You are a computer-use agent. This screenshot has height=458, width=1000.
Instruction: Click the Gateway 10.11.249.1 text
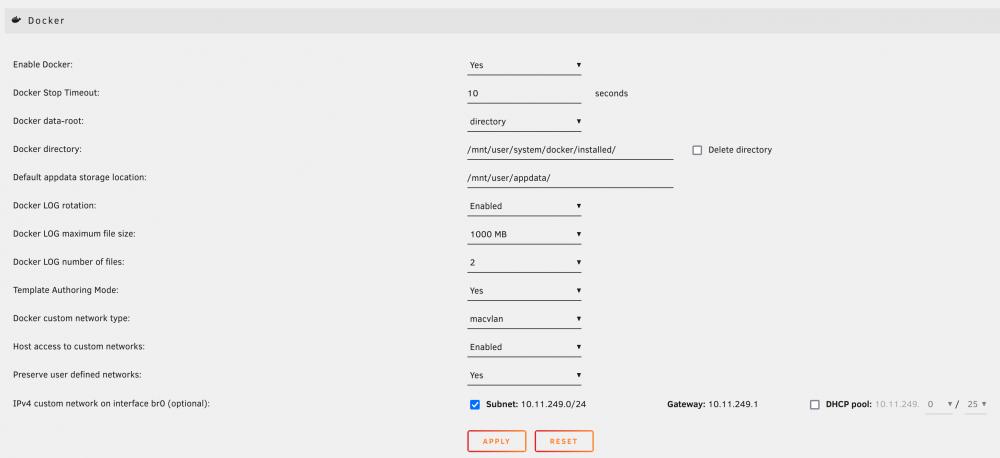coord(712,404)
